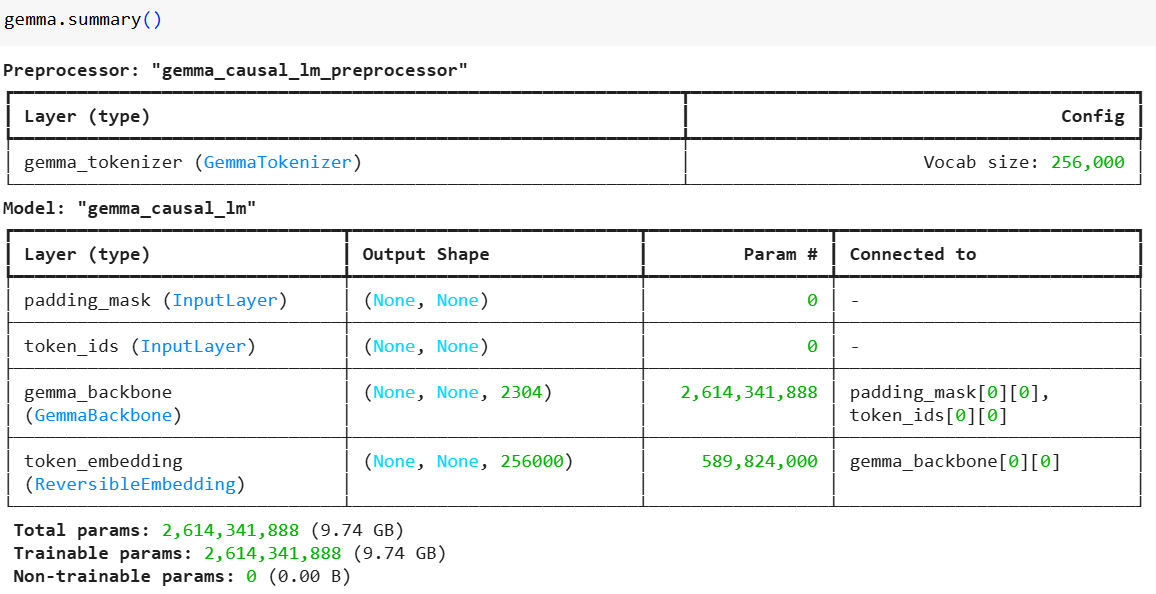Select the Total params summary line
This screenshot has width=1156, height=594.
209,531
